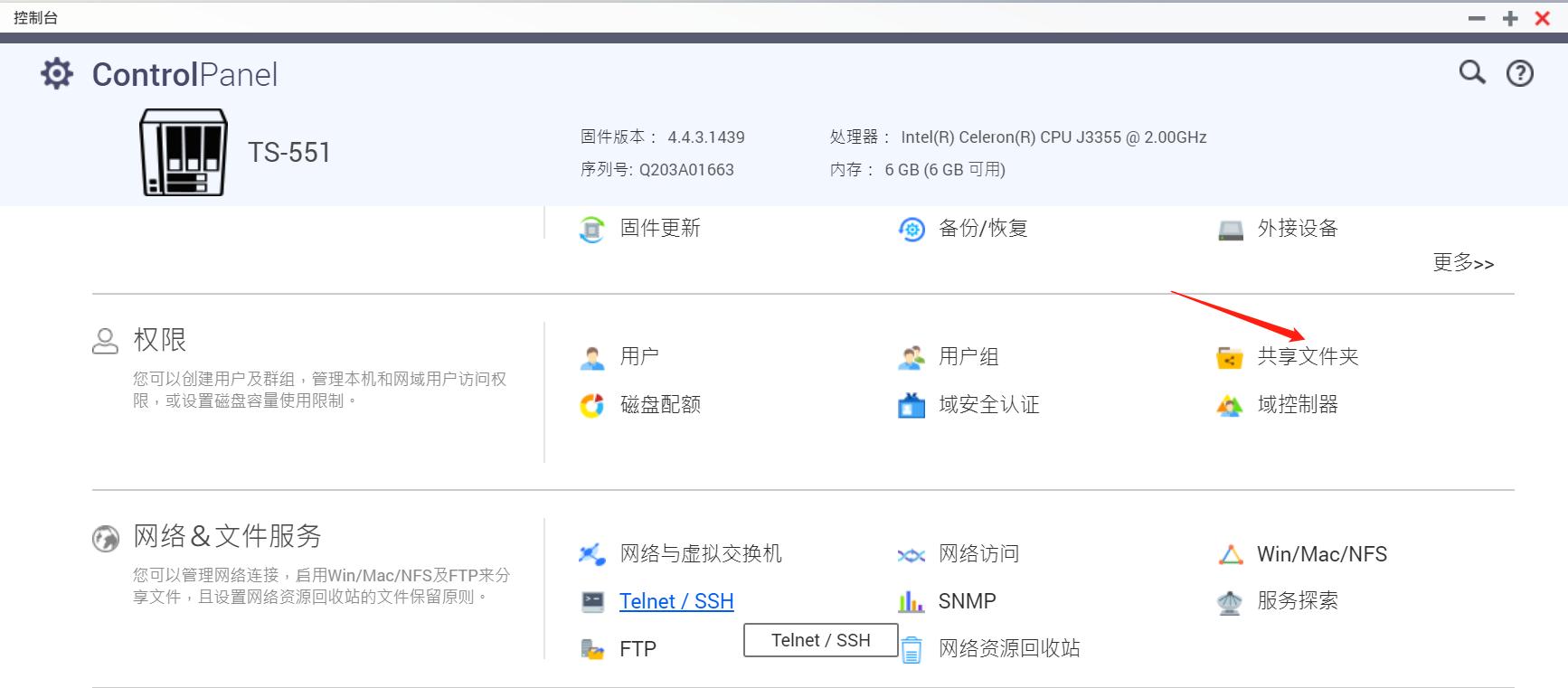
Task: Click the Domain Controller (域控制器) icon
Action: coord(1230,406)
